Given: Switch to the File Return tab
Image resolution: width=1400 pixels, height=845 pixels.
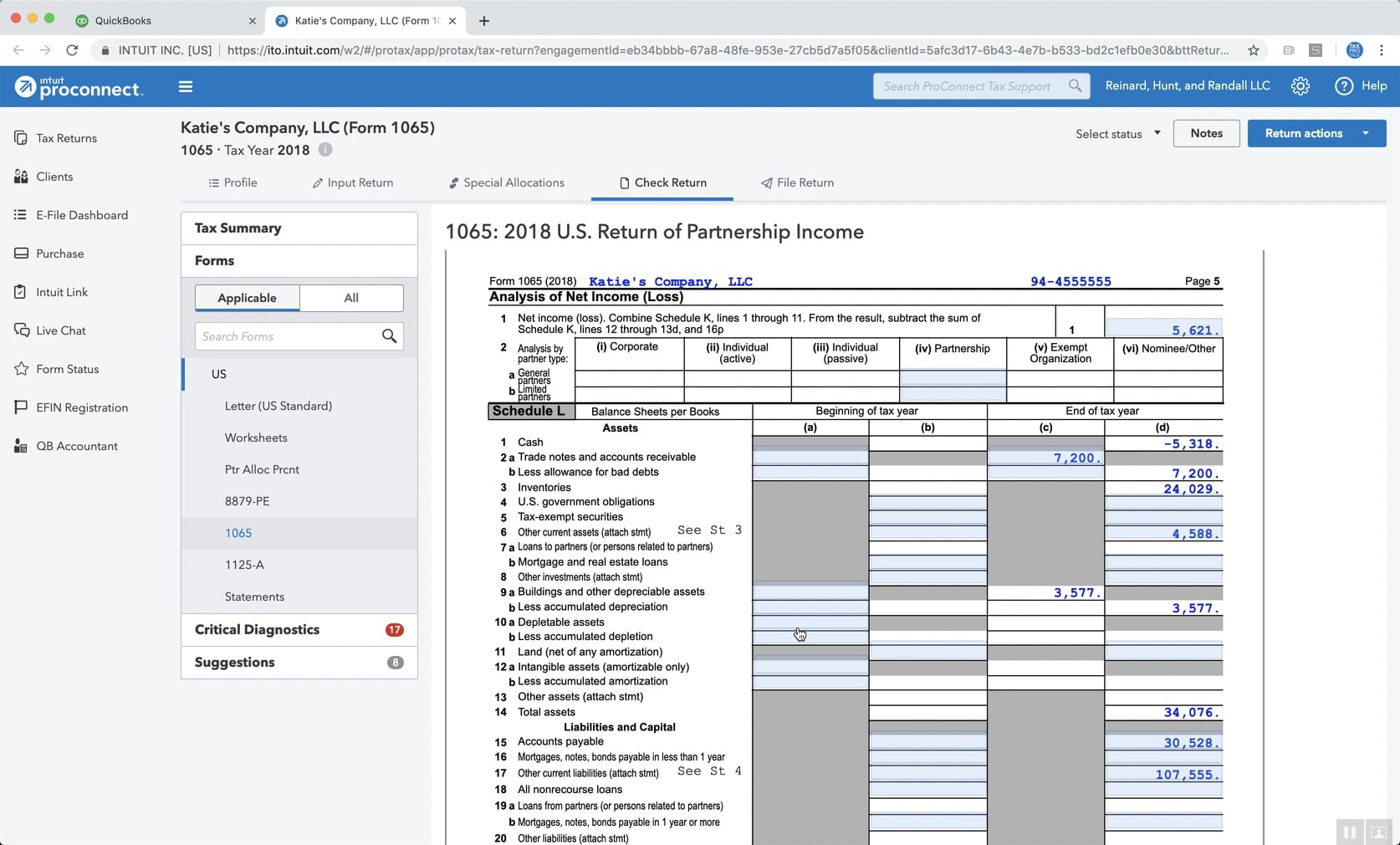Looking at the screenshot, I should [797, 182].
